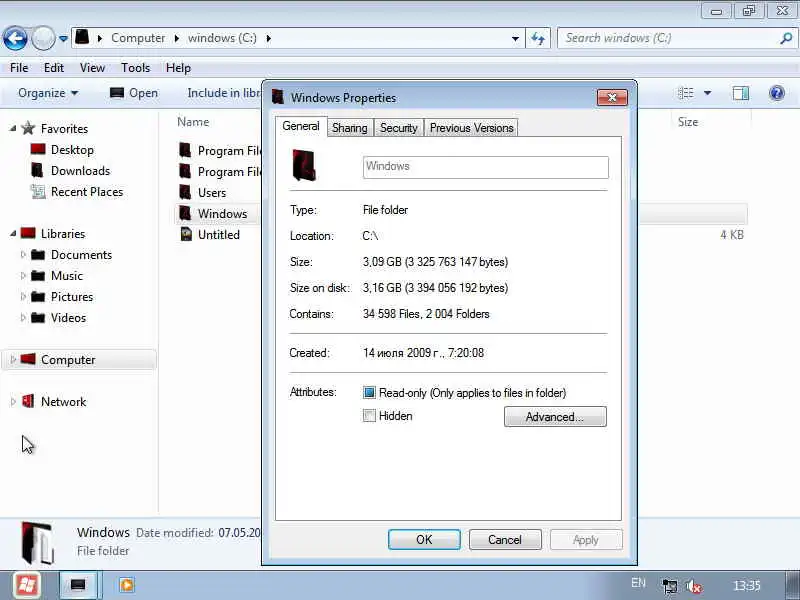Expand the Computer tree node
The image size is (800, 600).
pos(13,360)
